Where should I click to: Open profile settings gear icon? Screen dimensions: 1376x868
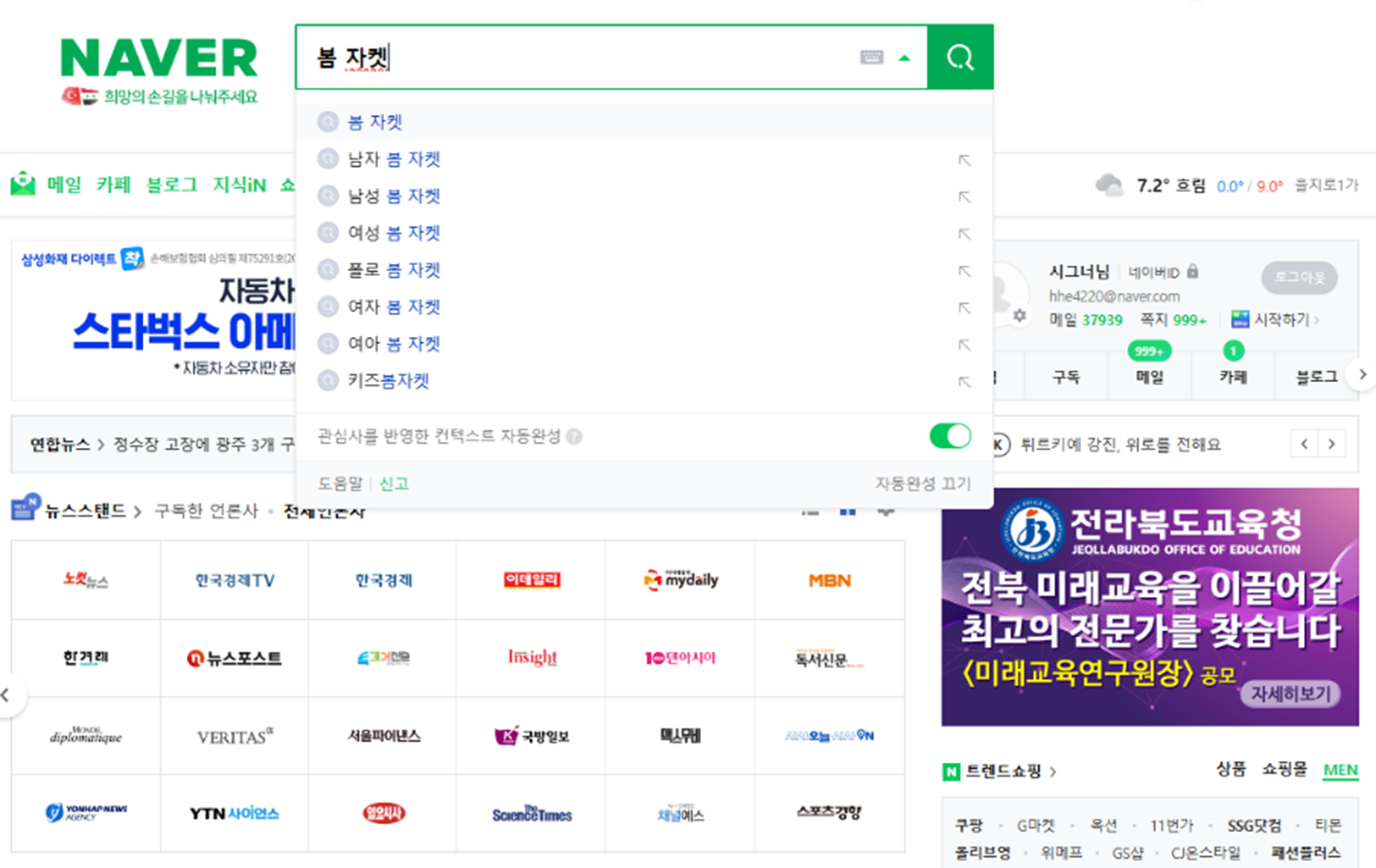click(1019, 316)
